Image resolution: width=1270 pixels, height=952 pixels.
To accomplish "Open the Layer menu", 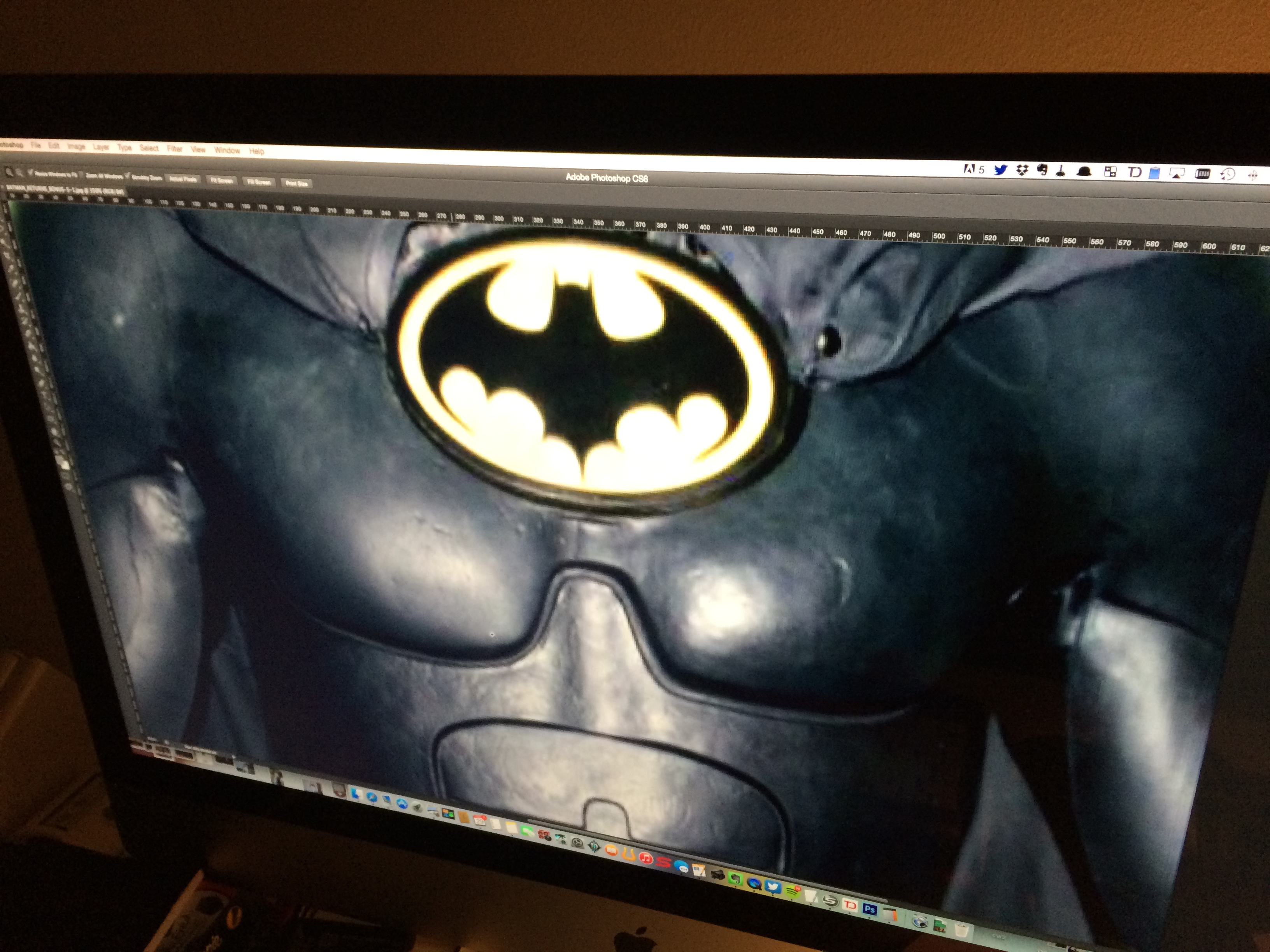I will pos(101,147).
